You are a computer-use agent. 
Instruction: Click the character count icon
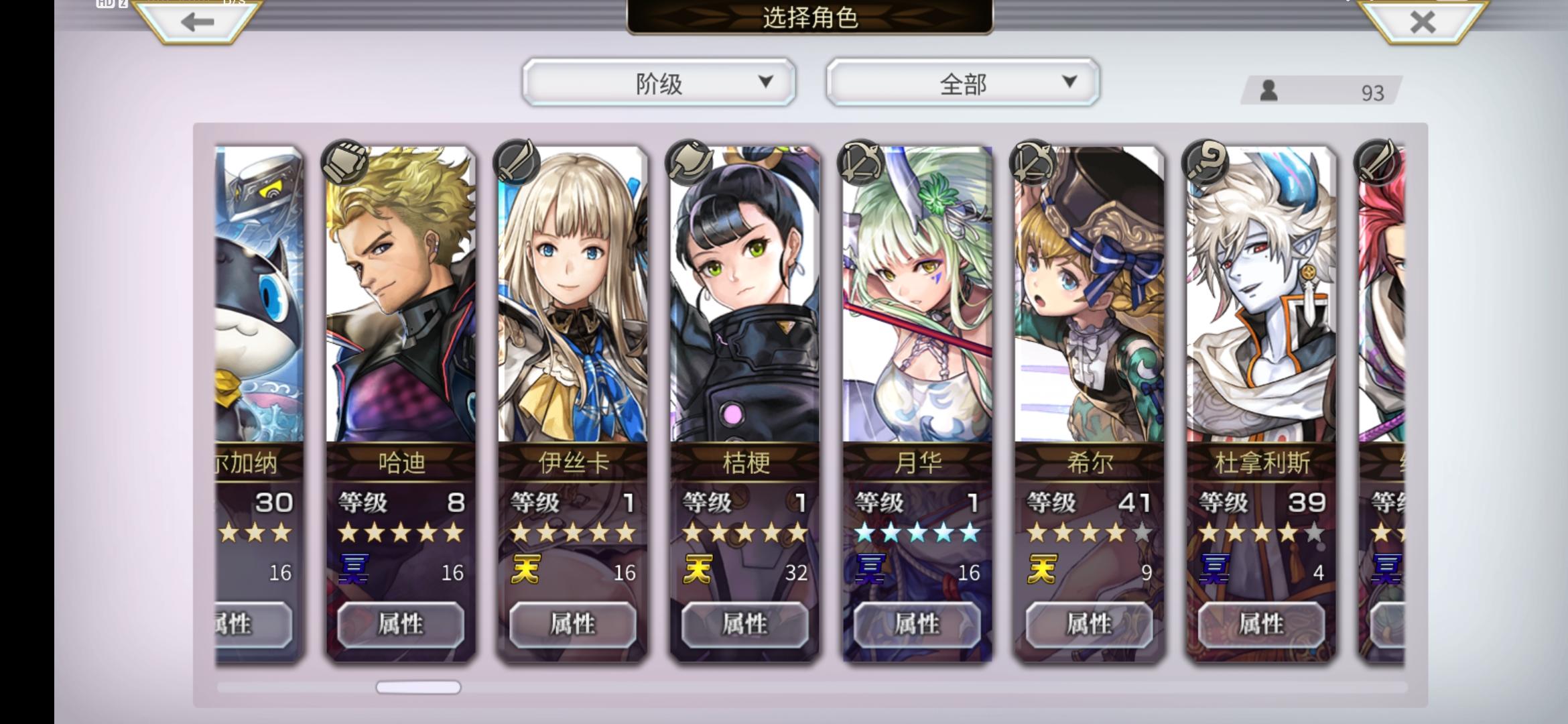click(x=1268, y=90)
